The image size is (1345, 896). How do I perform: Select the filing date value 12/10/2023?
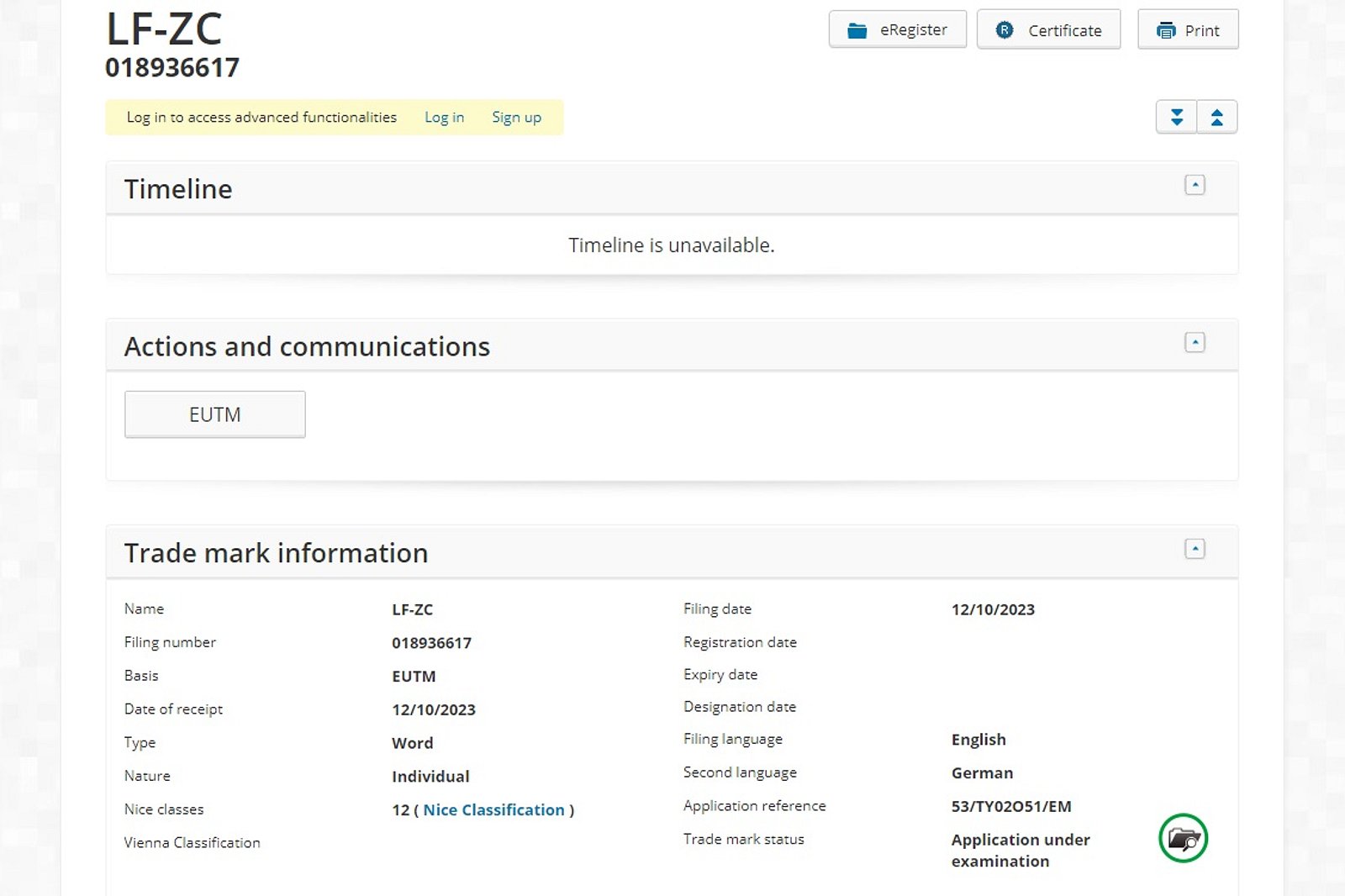click(993, 609)
